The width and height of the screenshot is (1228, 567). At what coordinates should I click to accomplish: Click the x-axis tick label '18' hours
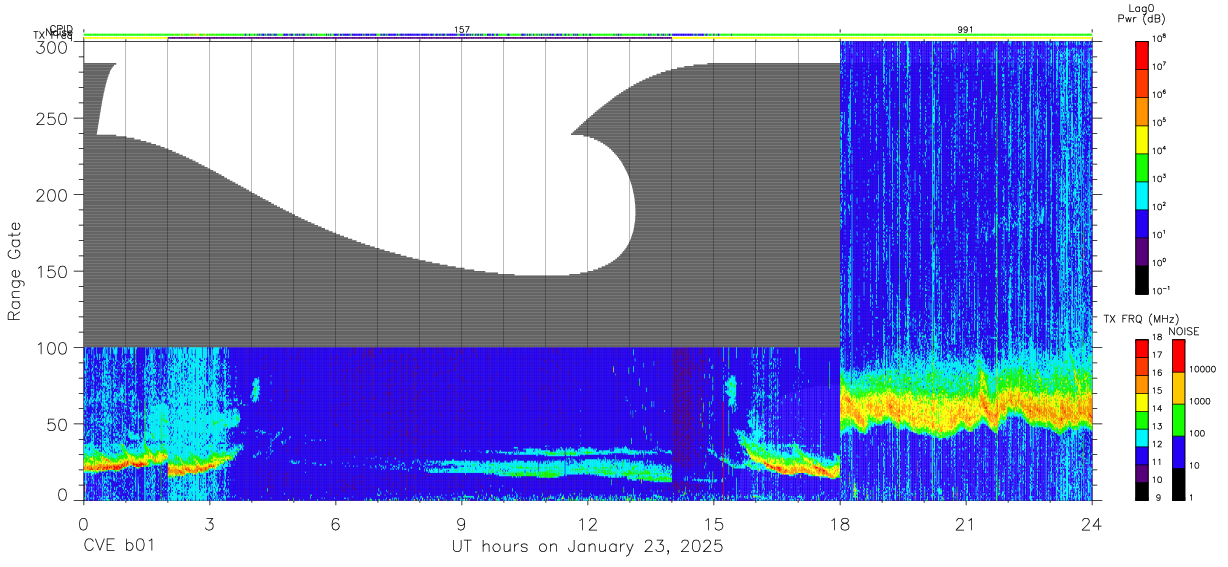coord(839,523)
